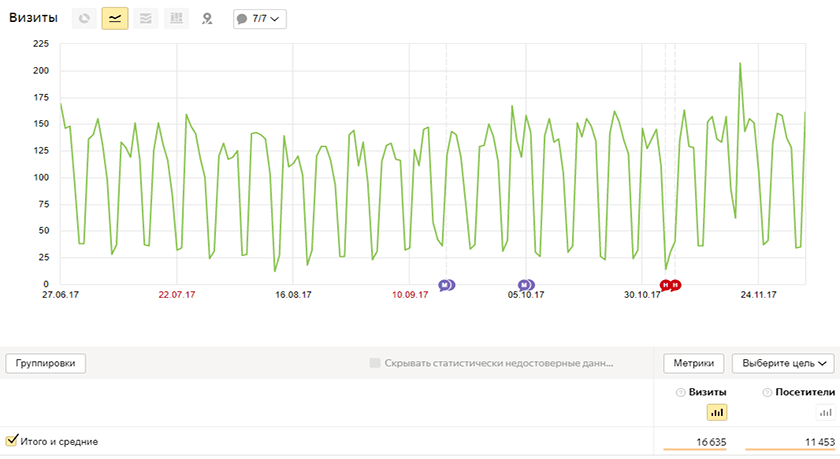Image resolution: width=840 pixels, height=459 pixels.
Task: Uncheck the Итого и средние checkbox
Action: [x=12, y=440]
